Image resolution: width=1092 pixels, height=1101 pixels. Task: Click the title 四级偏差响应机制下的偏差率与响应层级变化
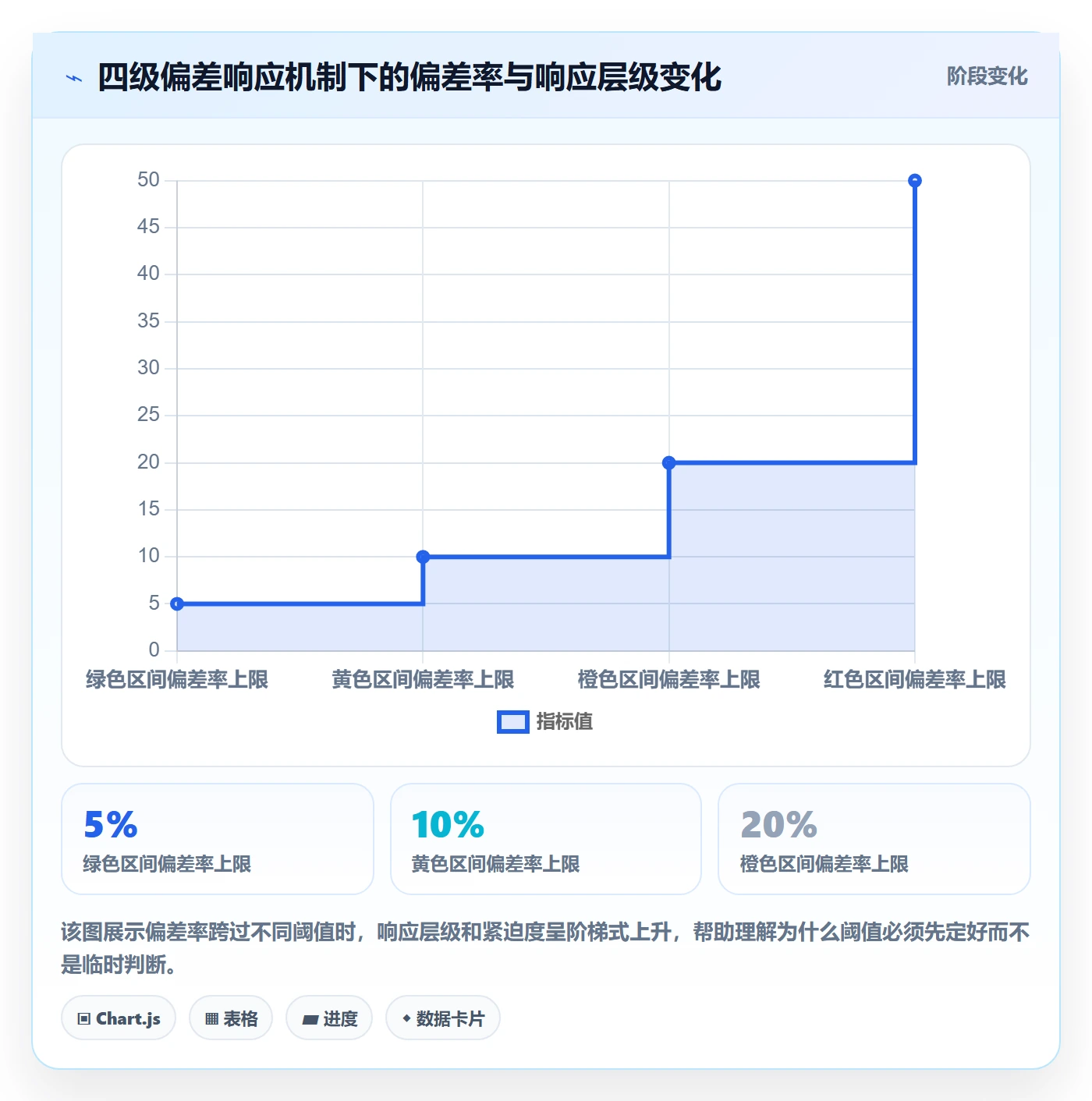coord(409,77)
